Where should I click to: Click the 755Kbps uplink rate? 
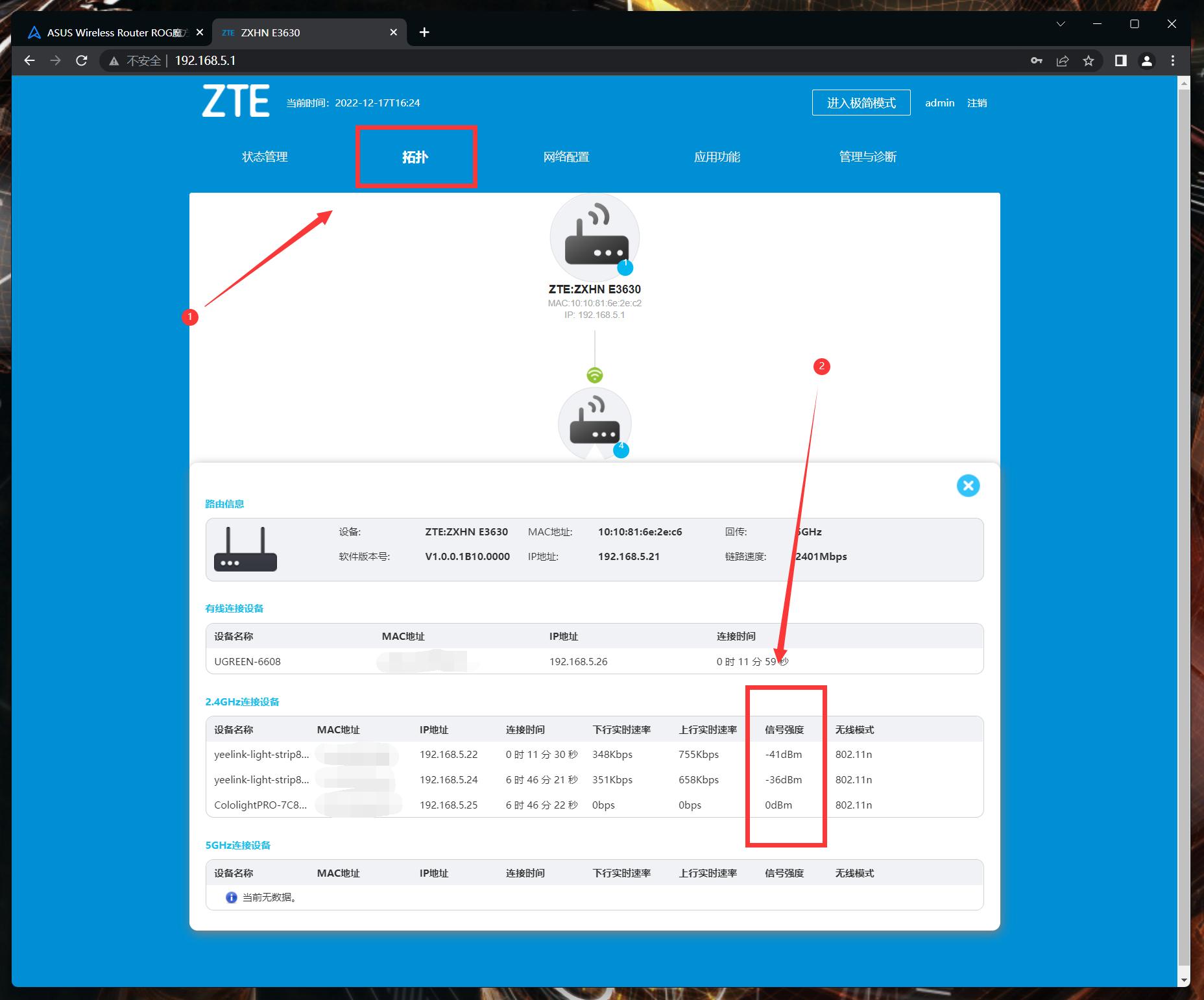coord(699,755)
